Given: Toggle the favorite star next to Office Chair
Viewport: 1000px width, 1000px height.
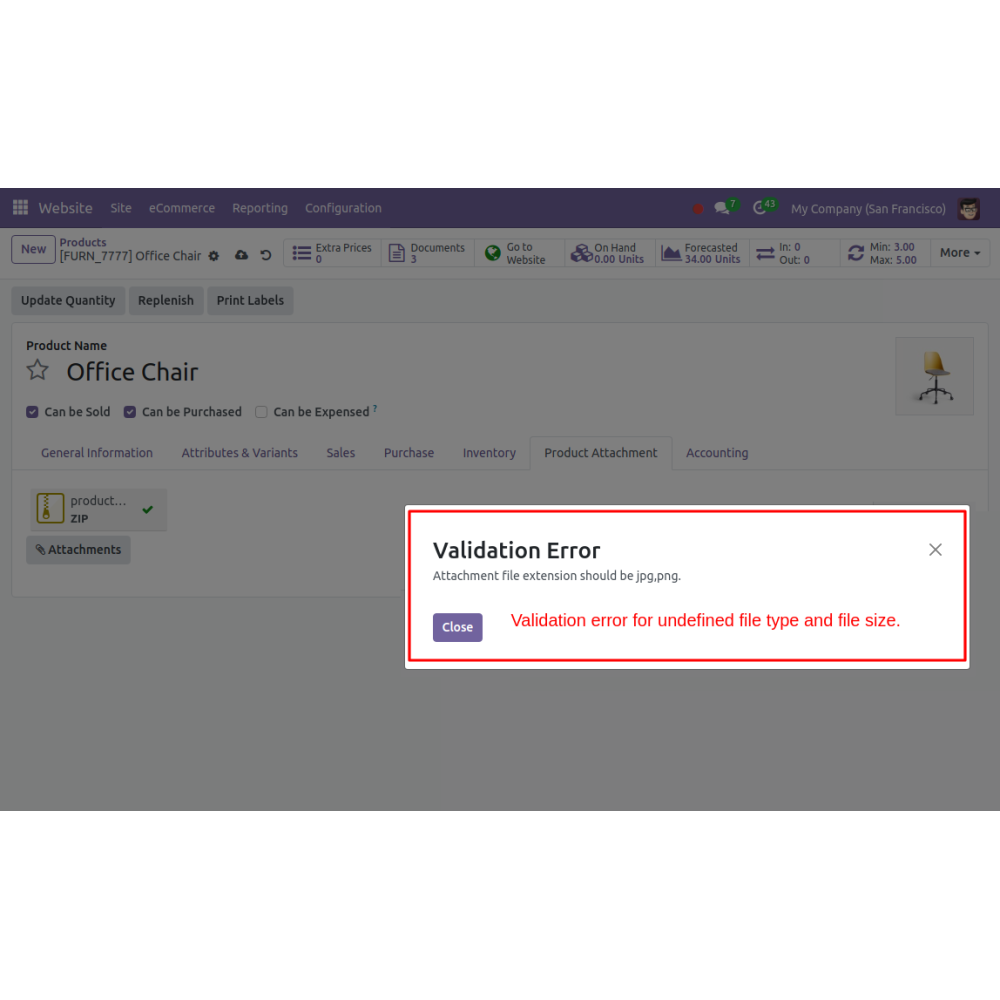Looking at the screenshot, I should click(38, 371).
